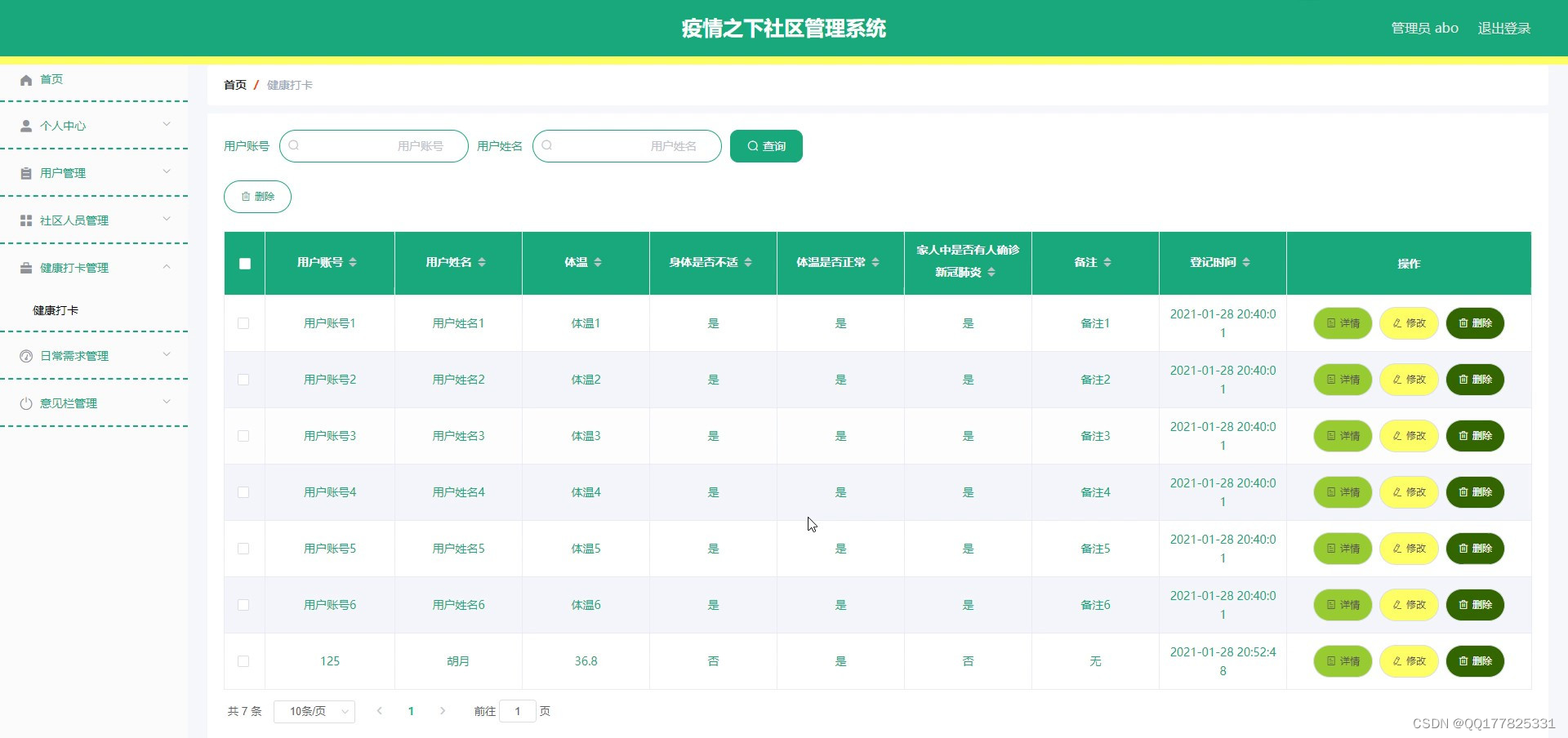The image size is (1568, 738).
Task: Check the row checkbox for 用户账号5
Action: pos(243,549)
